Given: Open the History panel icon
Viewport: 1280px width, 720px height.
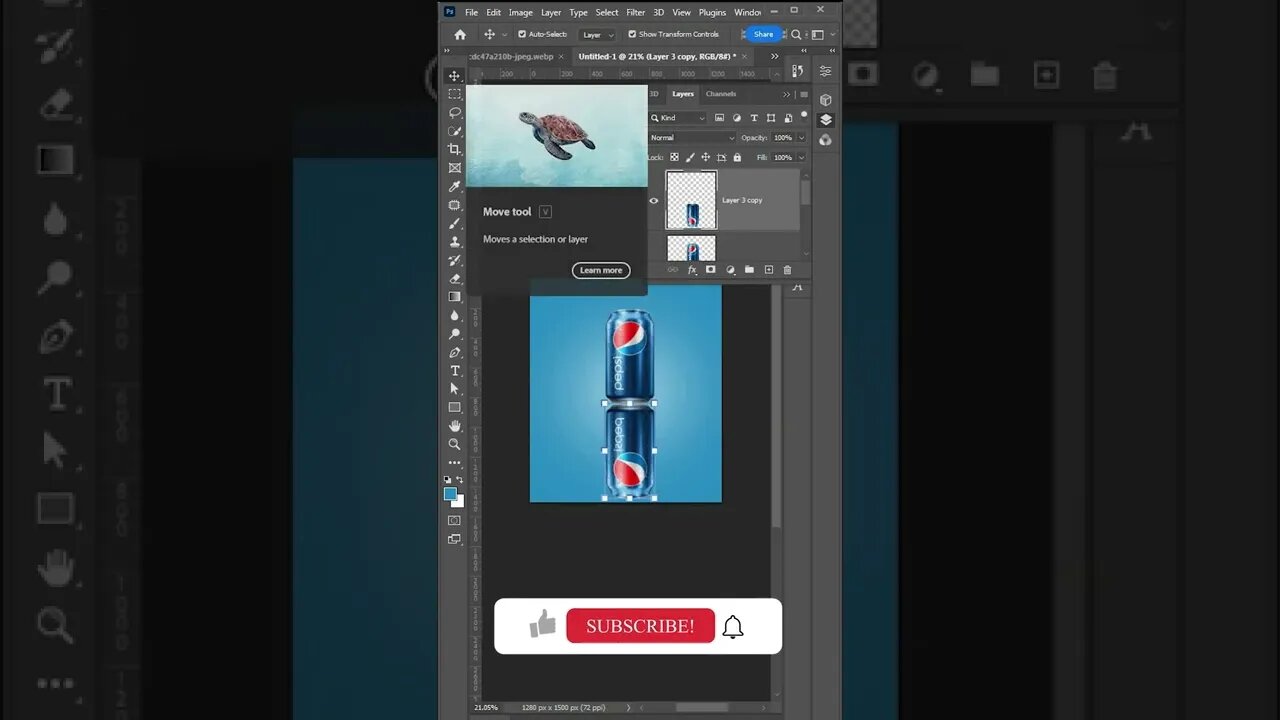Looking at the screenshot, I should (x=797, y=71).
